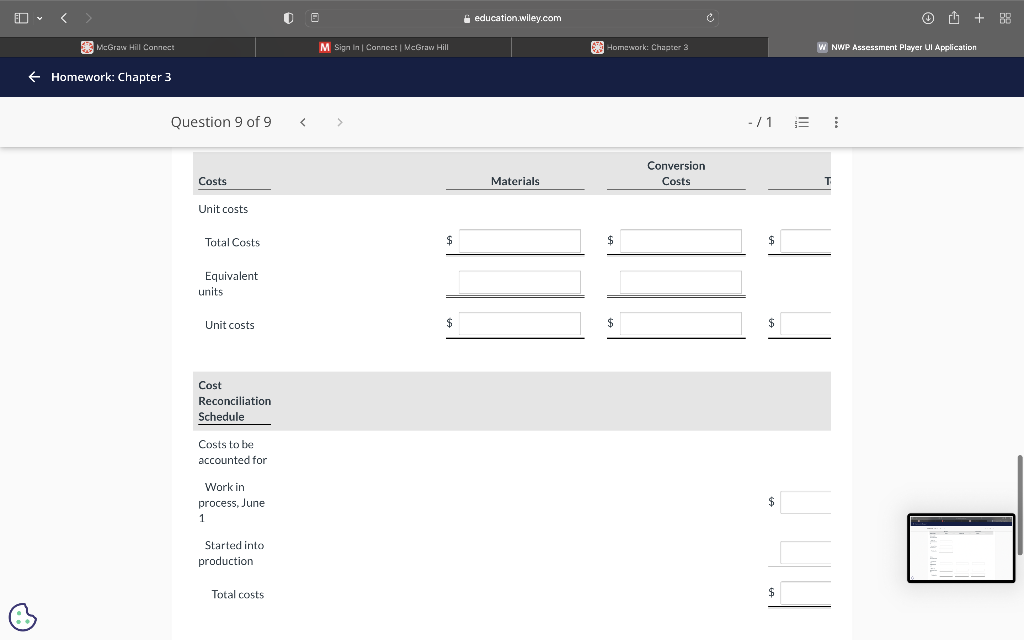Select the education.wiley.com address bar
Viewport: 1024px width, 640px height.
[512, 18]
